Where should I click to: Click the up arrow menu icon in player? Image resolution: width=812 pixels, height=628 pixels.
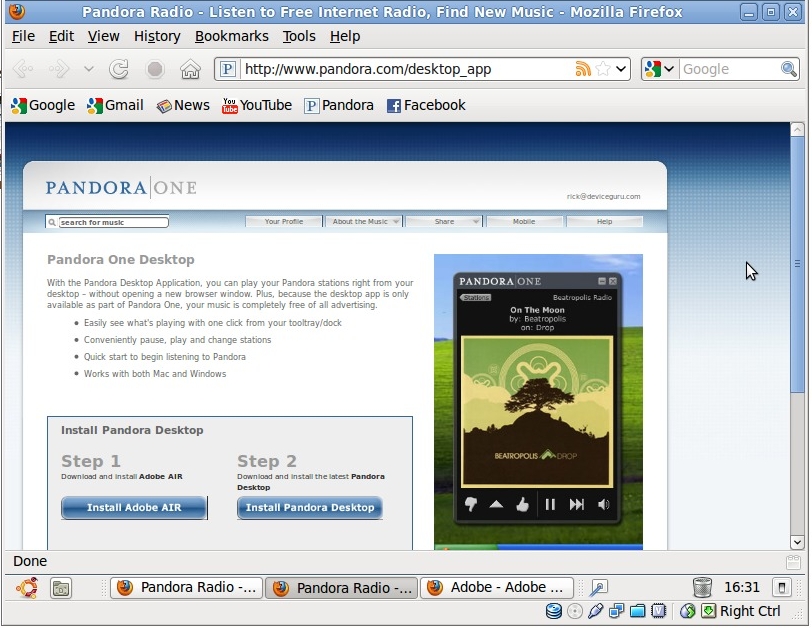click(496, 504)
